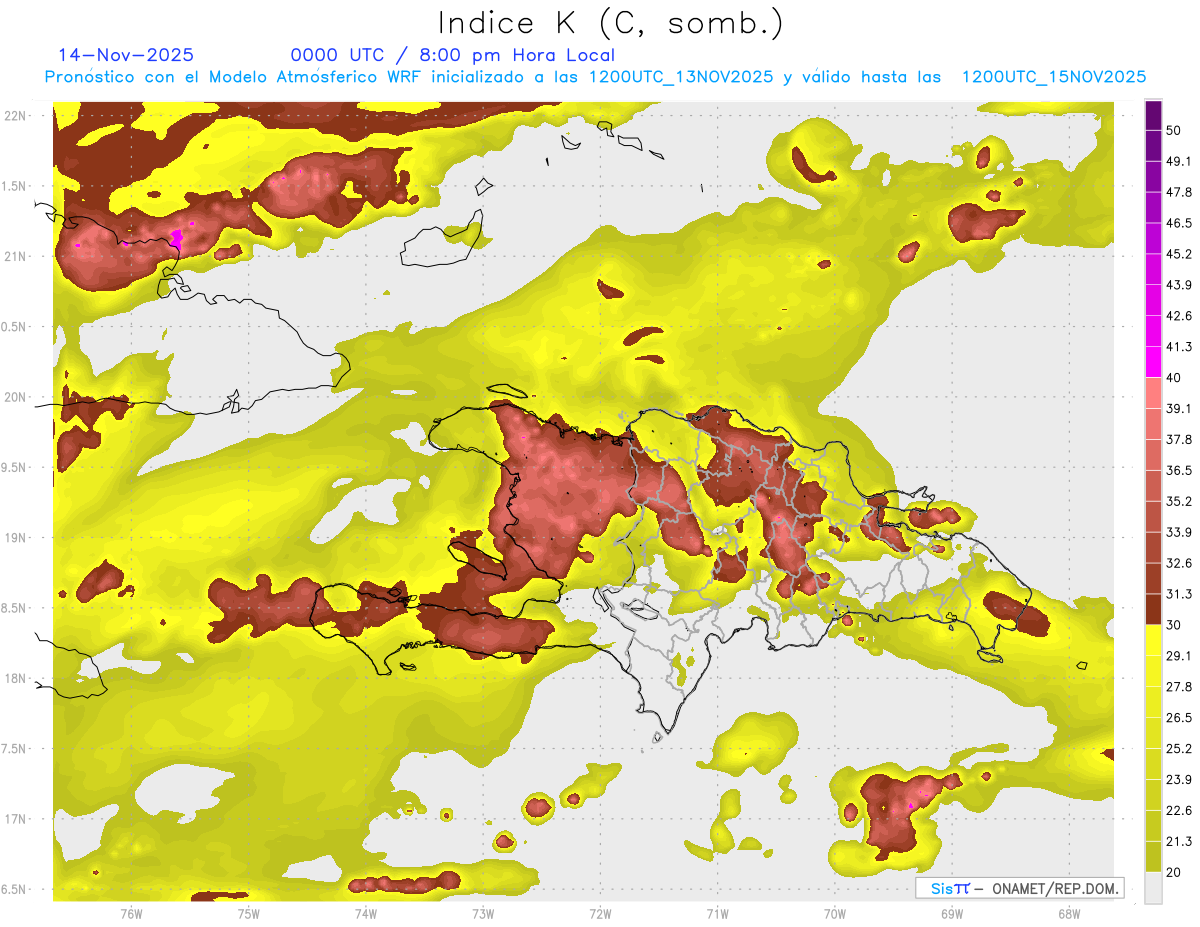Click the "35.2" color scale value
Image resolution: width=1200 pixels, height=927 pixels.
click(x=1178, y=501)
